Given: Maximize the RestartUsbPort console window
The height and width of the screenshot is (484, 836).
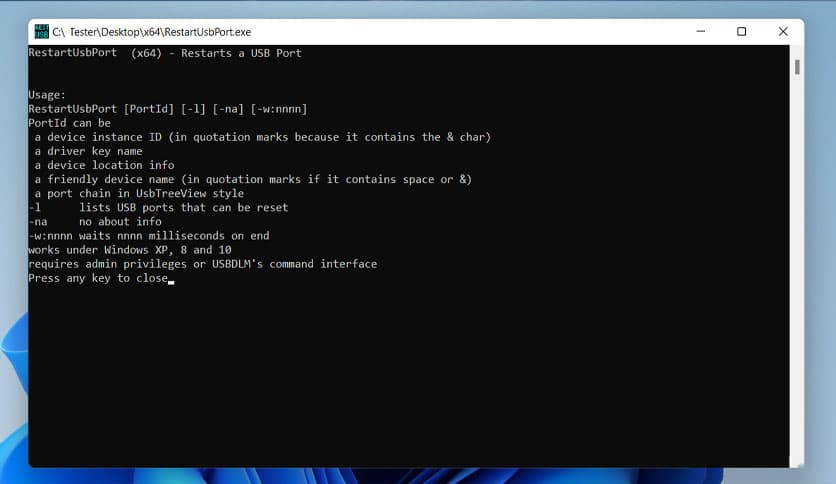Looking at the screenshot, I should point(741,31).
